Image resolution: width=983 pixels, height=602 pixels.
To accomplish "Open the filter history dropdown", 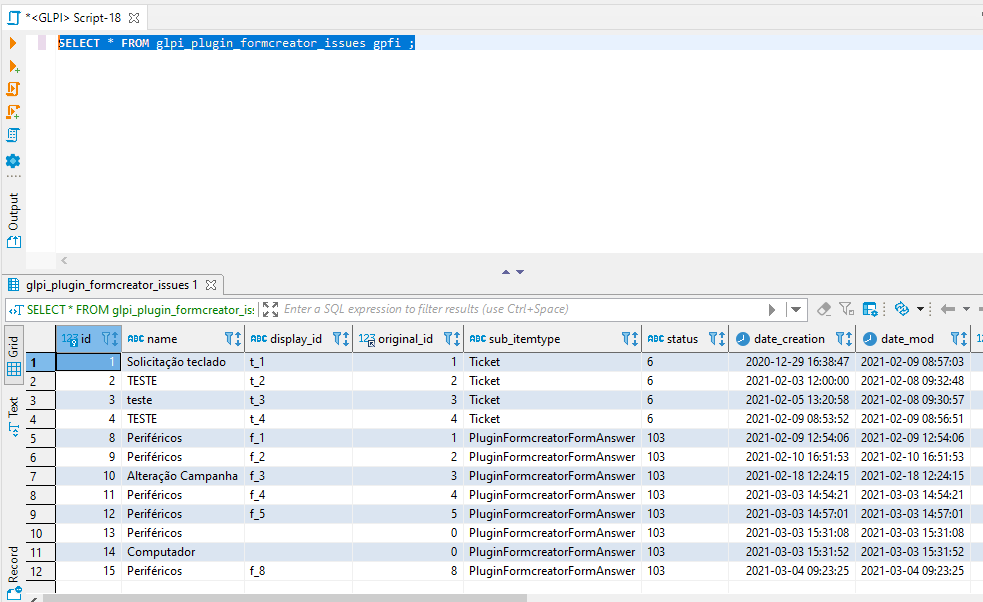I will coord(795,310).
